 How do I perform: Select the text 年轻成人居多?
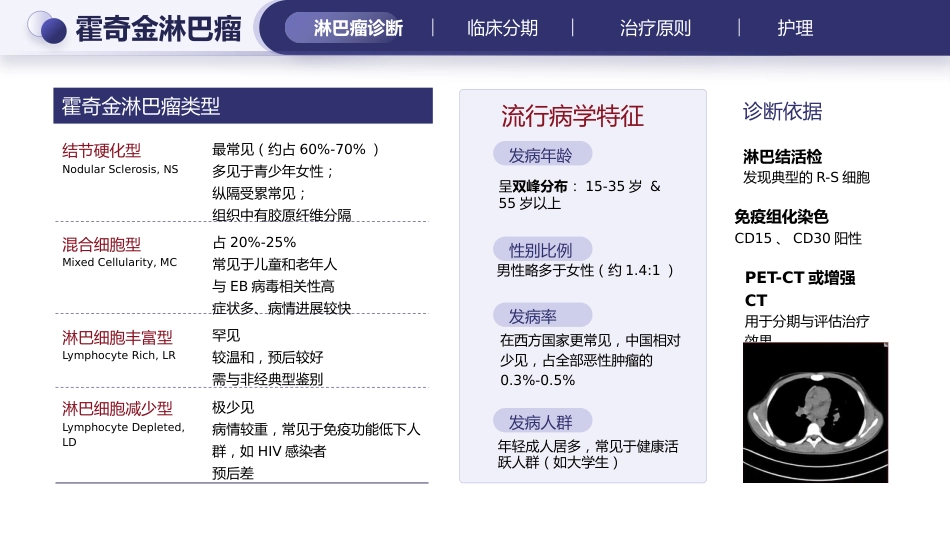click(539, 447)
